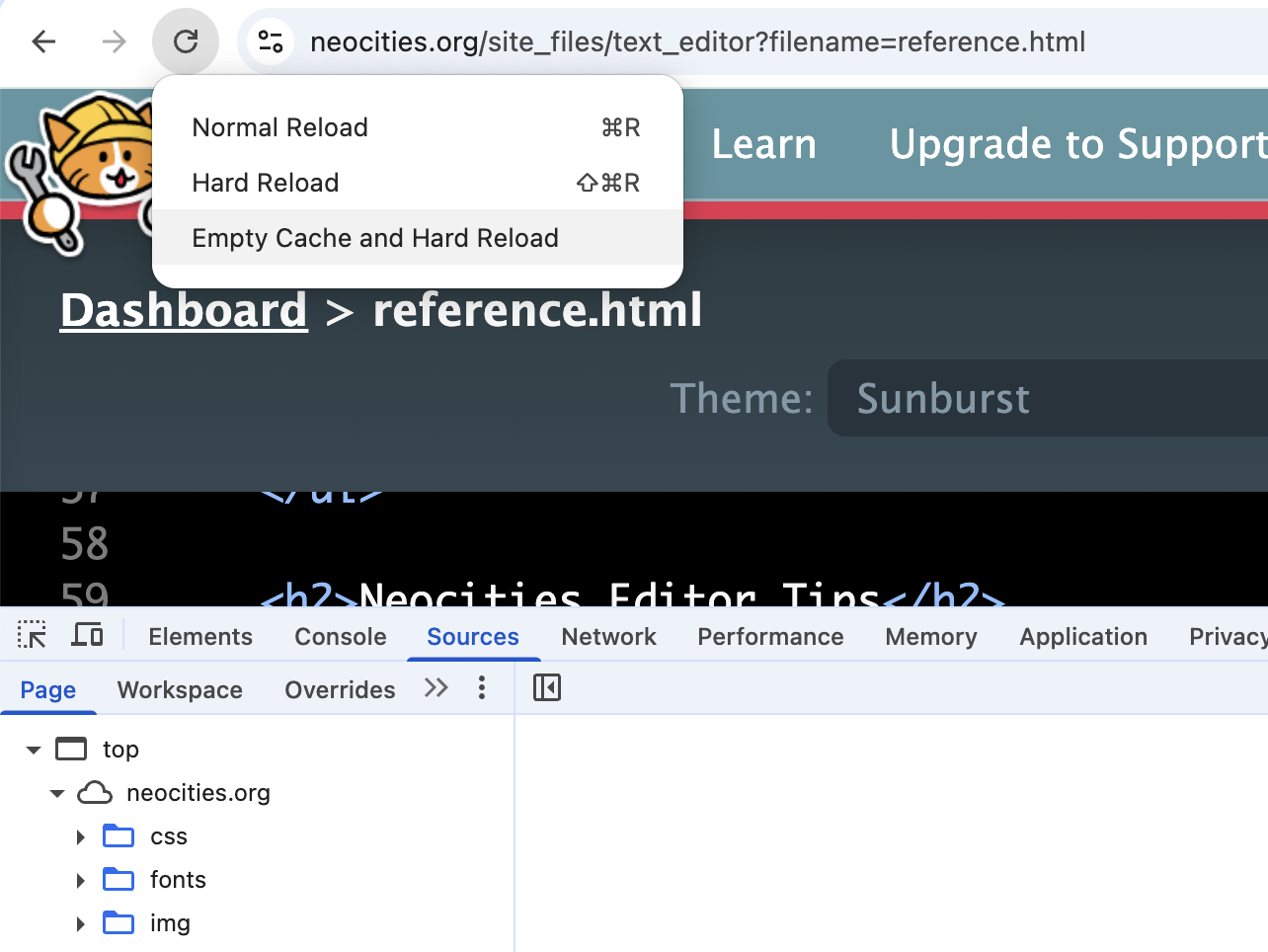The width and height of the screenshot is (1268, 952).
Task: Switch to the Elements tab
Action: tap(200, 637)
